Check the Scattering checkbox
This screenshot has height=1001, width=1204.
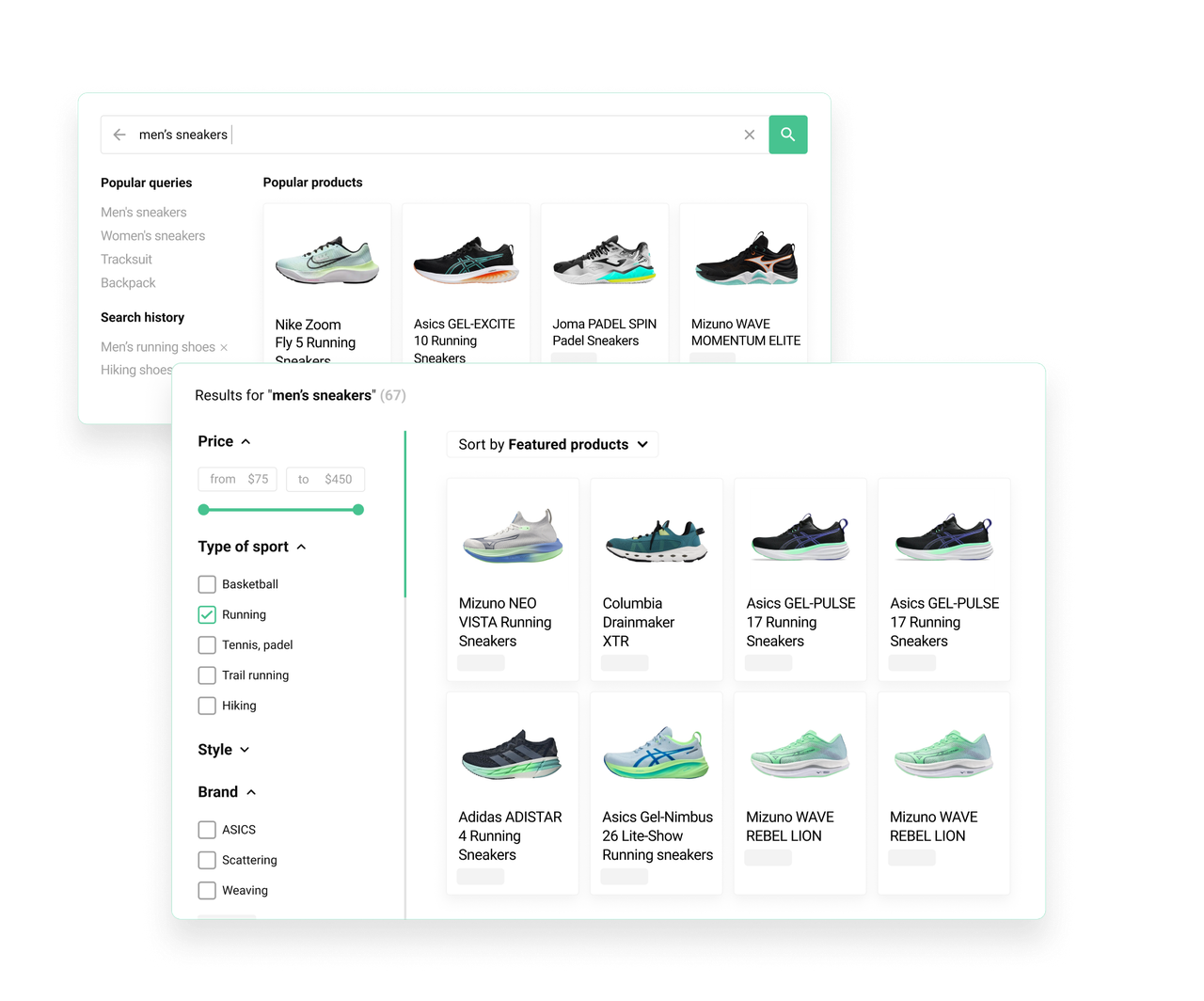207,860
